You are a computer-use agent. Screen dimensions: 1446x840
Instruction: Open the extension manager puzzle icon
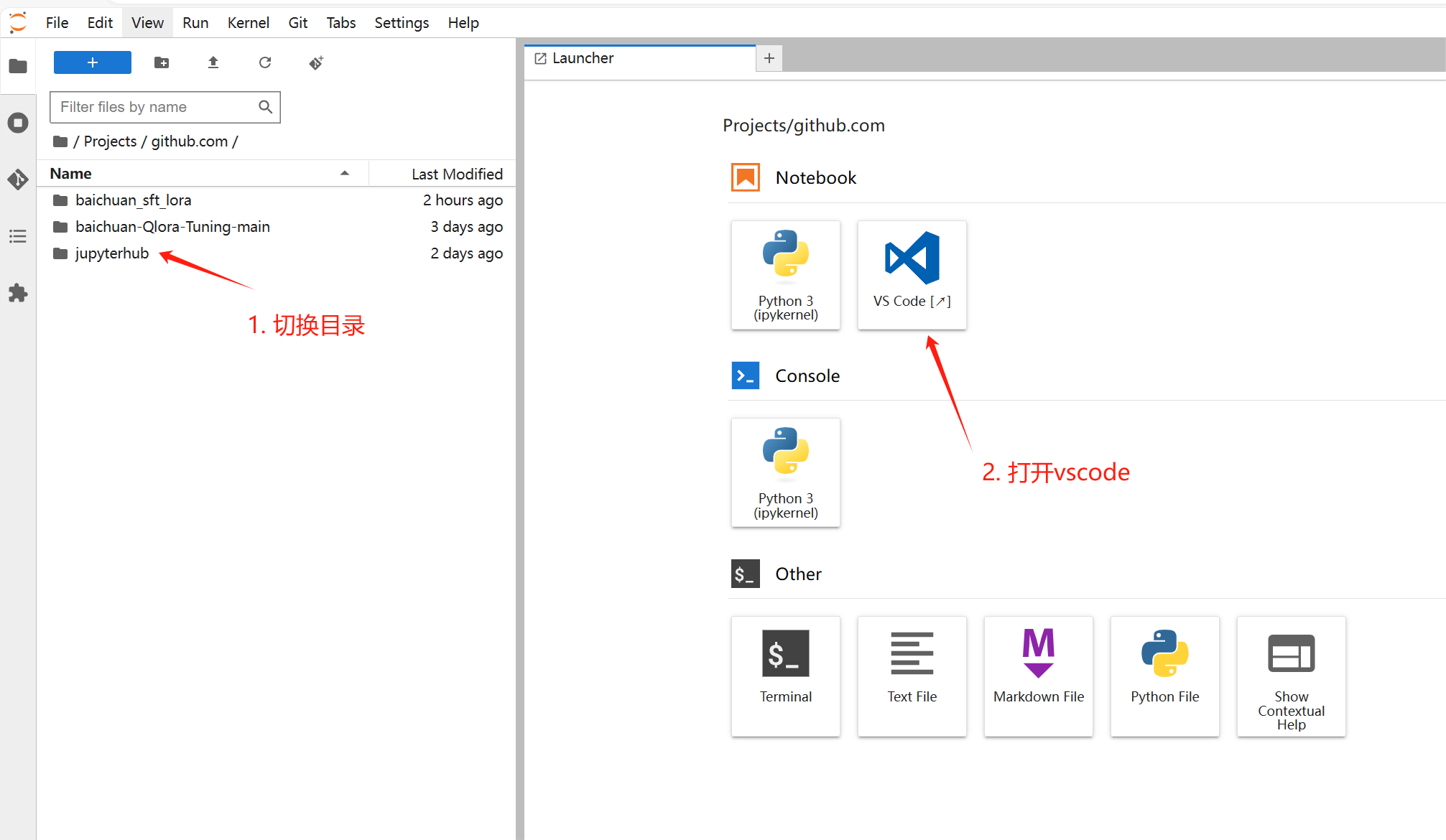click(18, 293)
